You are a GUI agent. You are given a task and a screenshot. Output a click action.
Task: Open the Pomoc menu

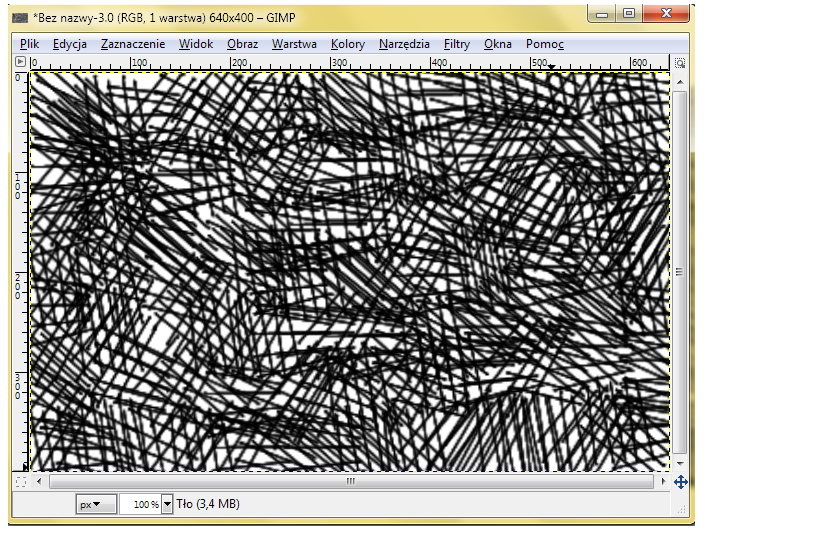[x=544, y=44]
